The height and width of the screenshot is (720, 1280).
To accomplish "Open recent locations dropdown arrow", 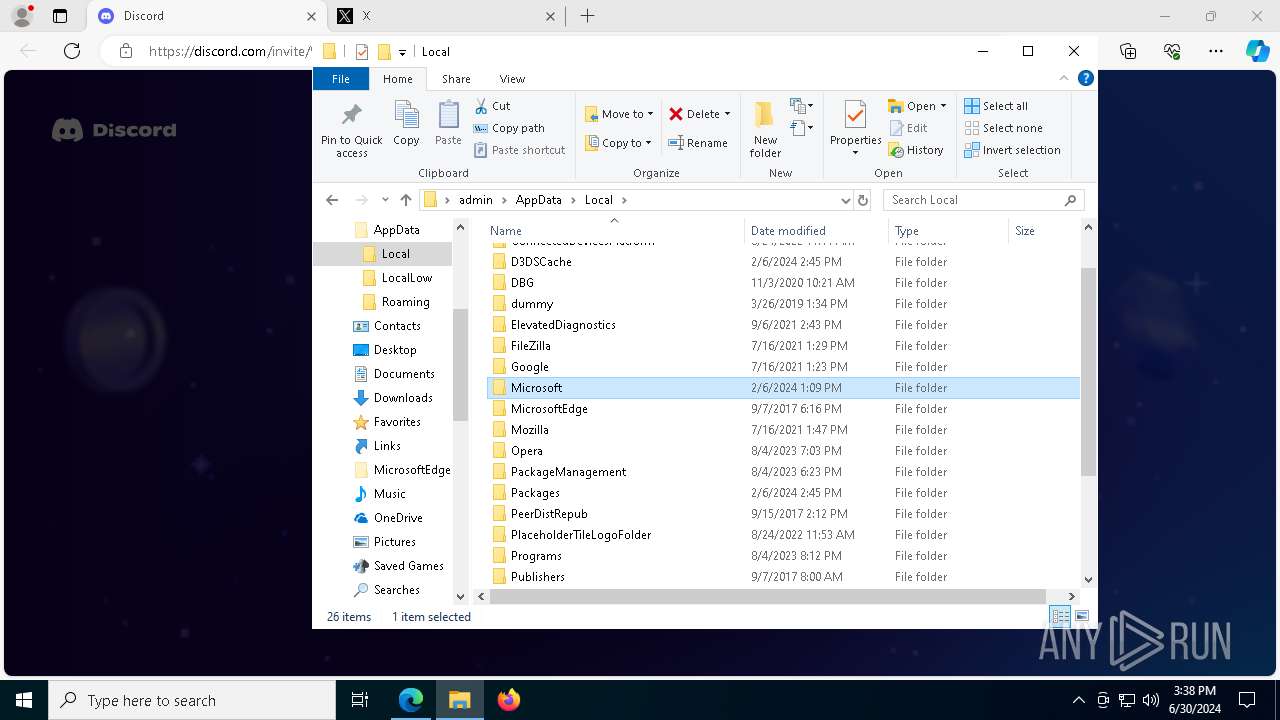I will 385,200.
